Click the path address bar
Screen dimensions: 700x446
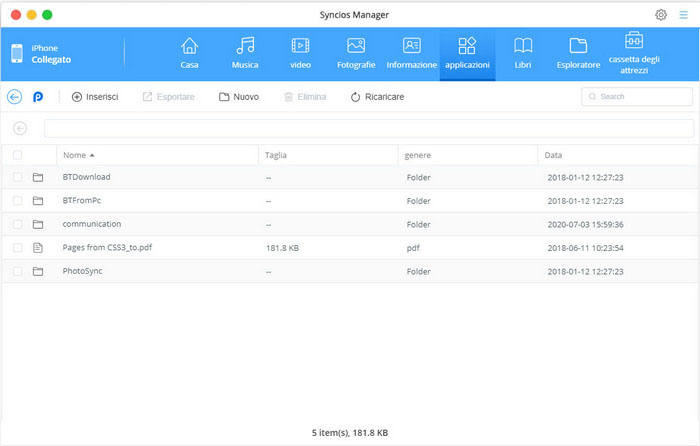coord(369,129)
